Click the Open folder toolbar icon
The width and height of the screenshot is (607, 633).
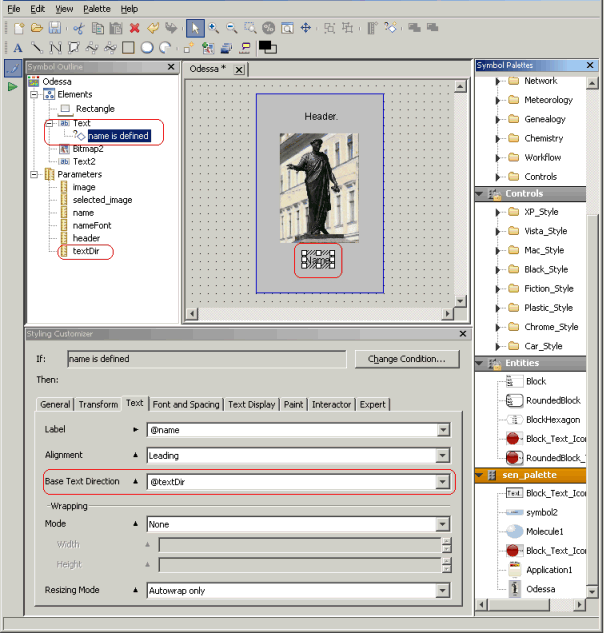36,28
